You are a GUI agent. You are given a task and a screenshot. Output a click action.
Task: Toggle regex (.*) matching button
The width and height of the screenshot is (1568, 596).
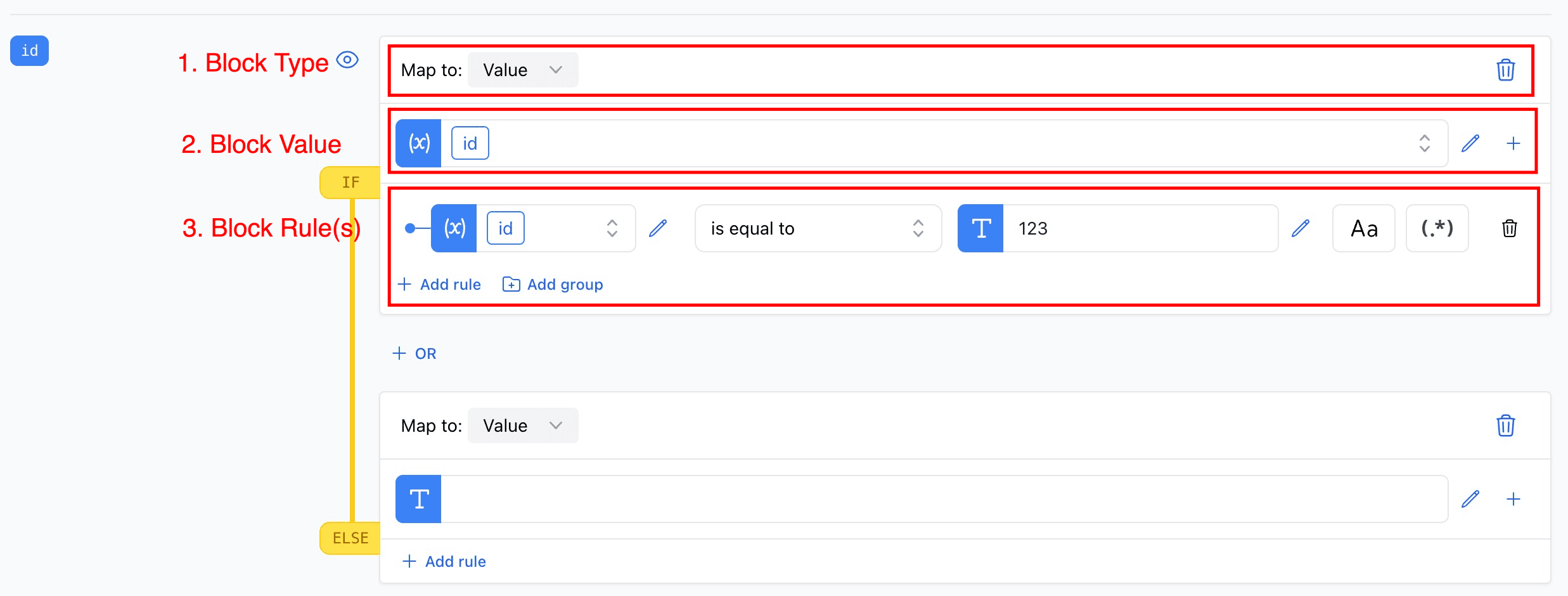tap(1437, 228)
